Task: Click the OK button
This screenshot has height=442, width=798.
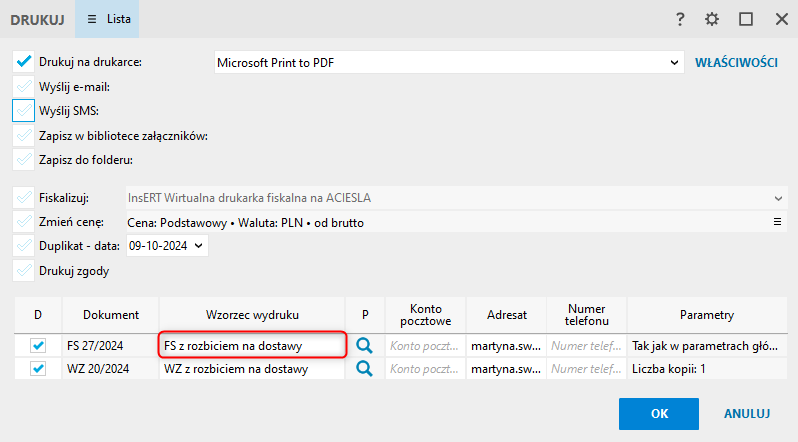Action: point(659,412)
